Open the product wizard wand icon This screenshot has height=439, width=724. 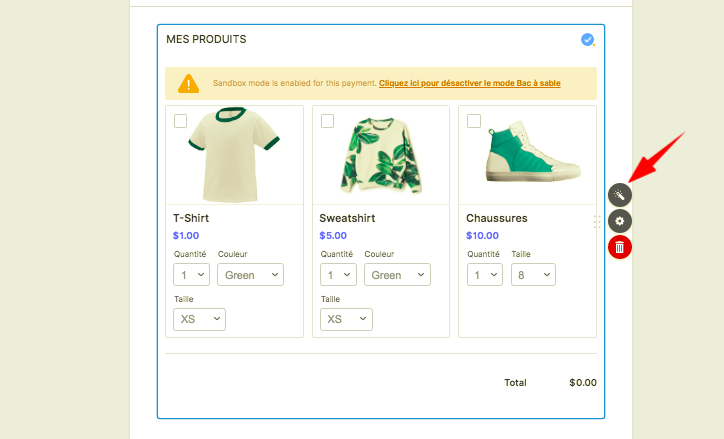(620, 196)
